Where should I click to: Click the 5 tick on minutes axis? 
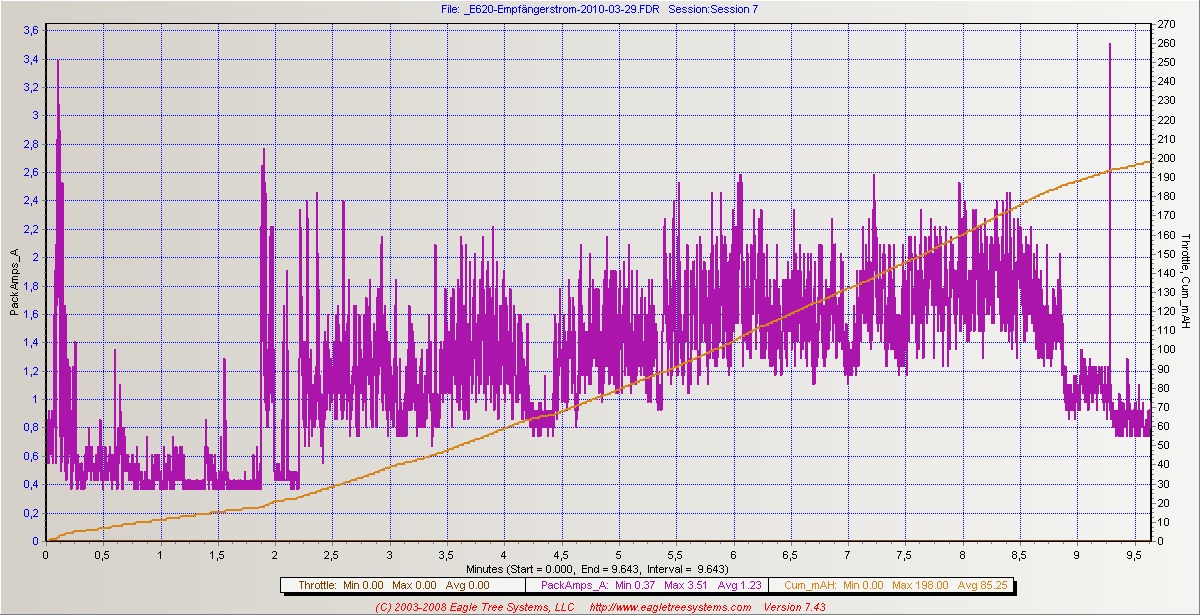[x=618, y=553]
